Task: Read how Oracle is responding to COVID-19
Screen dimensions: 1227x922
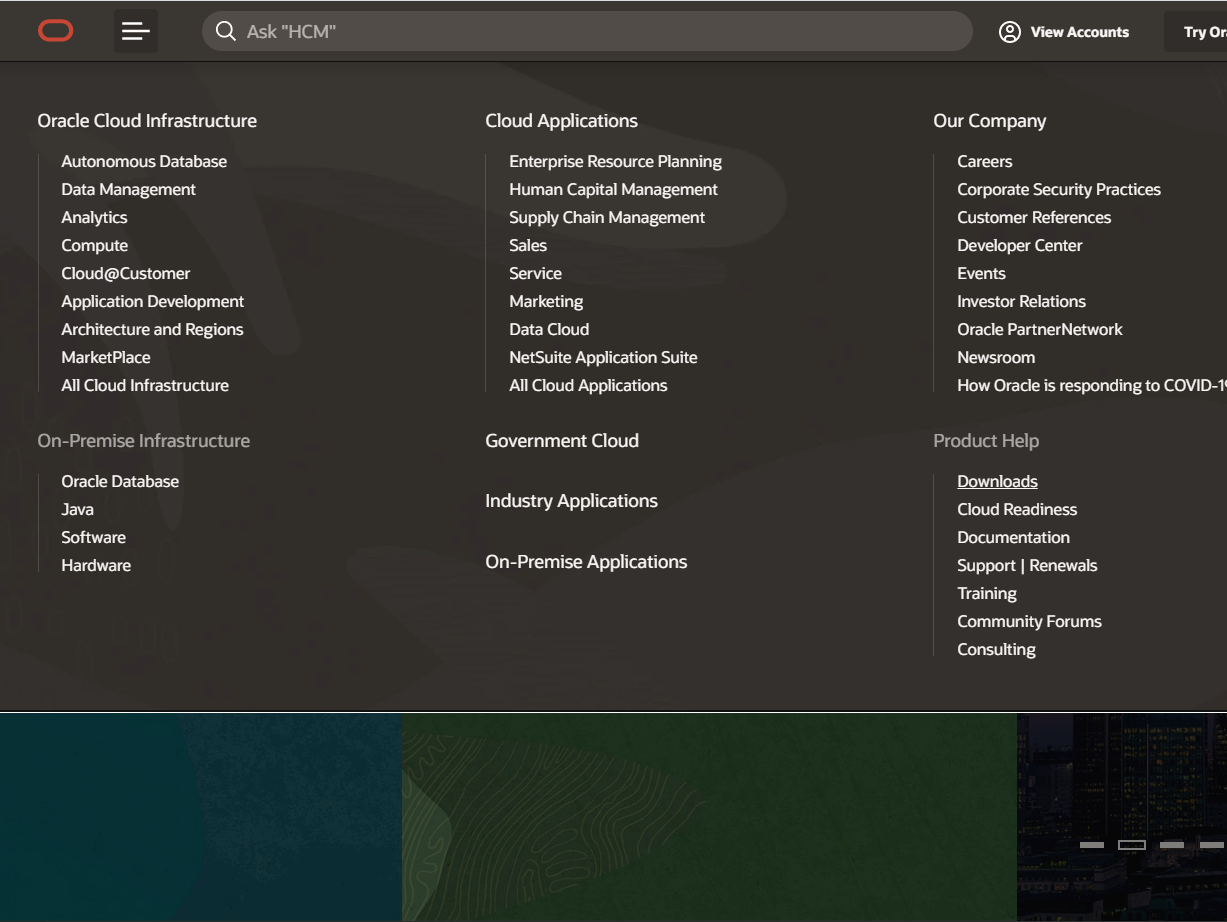Action: pyautogui.click(x=1092, y=386)
